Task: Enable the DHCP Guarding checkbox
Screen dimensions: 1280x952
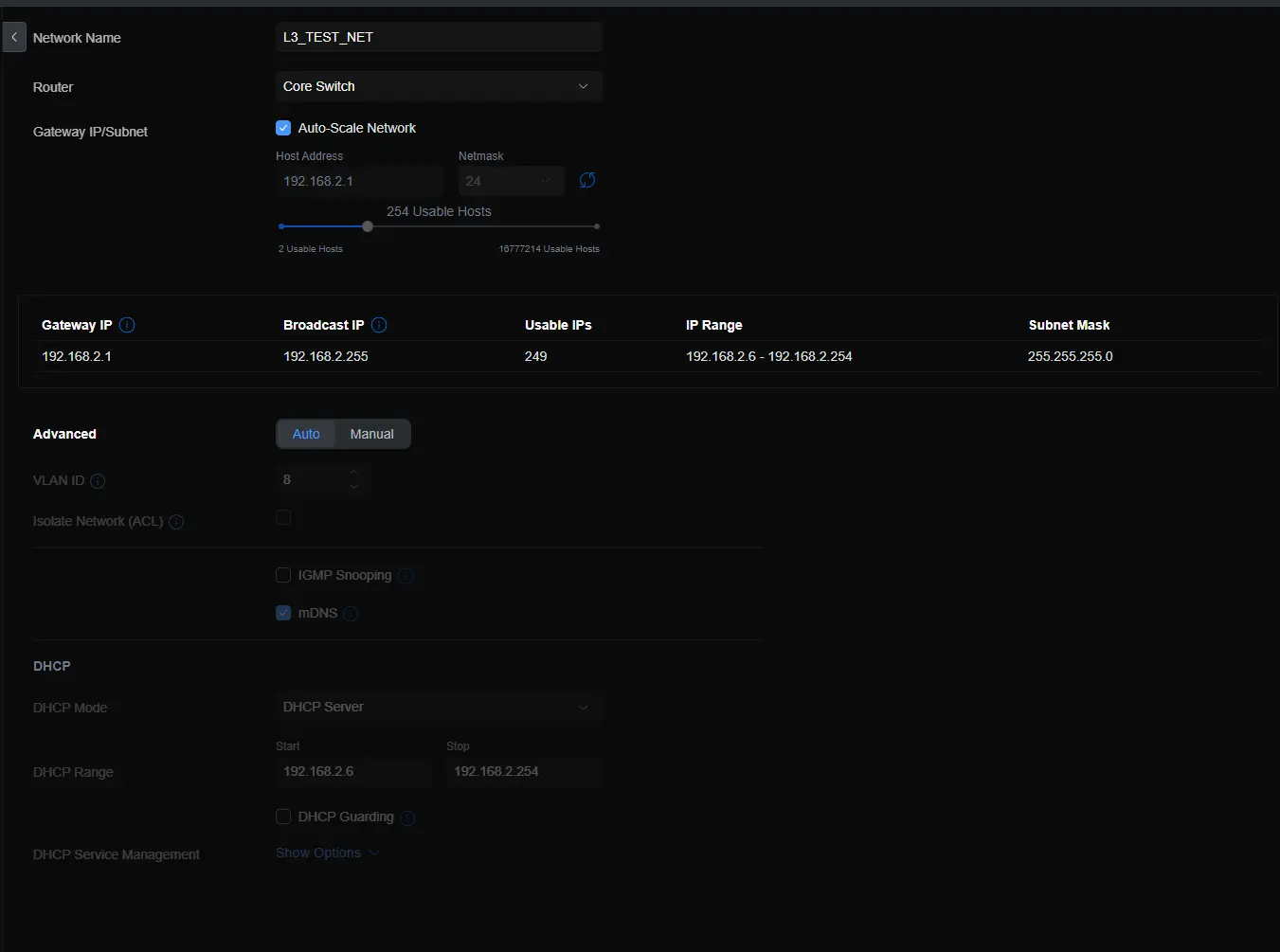Action: pos(283,817)
